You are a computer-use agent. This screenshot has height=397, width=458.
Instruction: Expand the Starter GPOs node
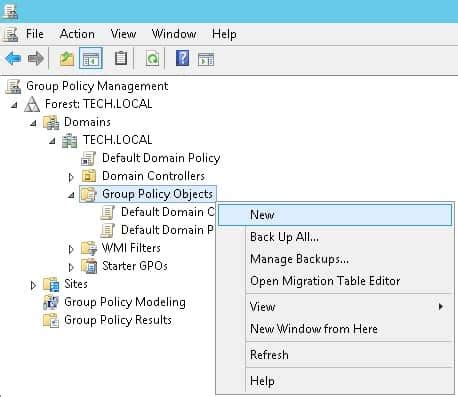[x=71, y=267]
